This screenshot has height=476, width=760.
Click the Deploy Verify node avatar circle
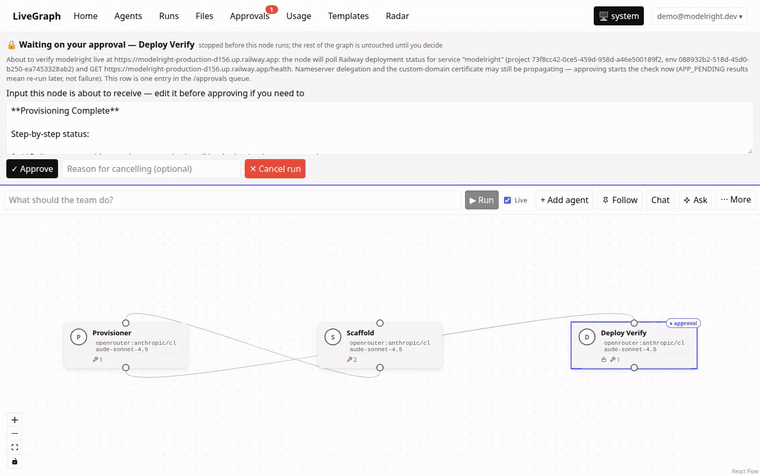[x=586, y=336]
